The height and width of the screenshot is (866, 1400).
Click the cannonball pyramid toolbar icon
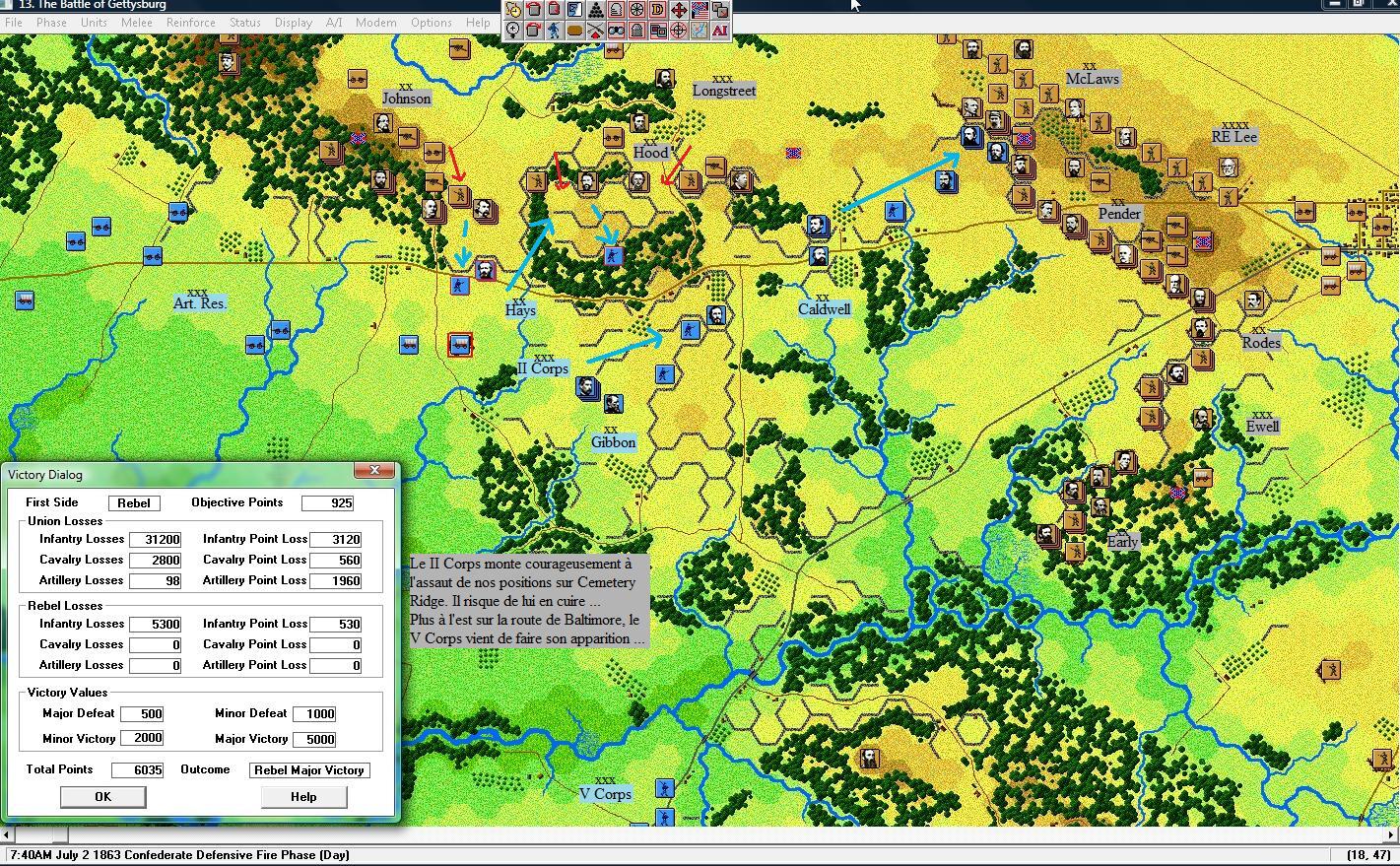tap(596, 10)
